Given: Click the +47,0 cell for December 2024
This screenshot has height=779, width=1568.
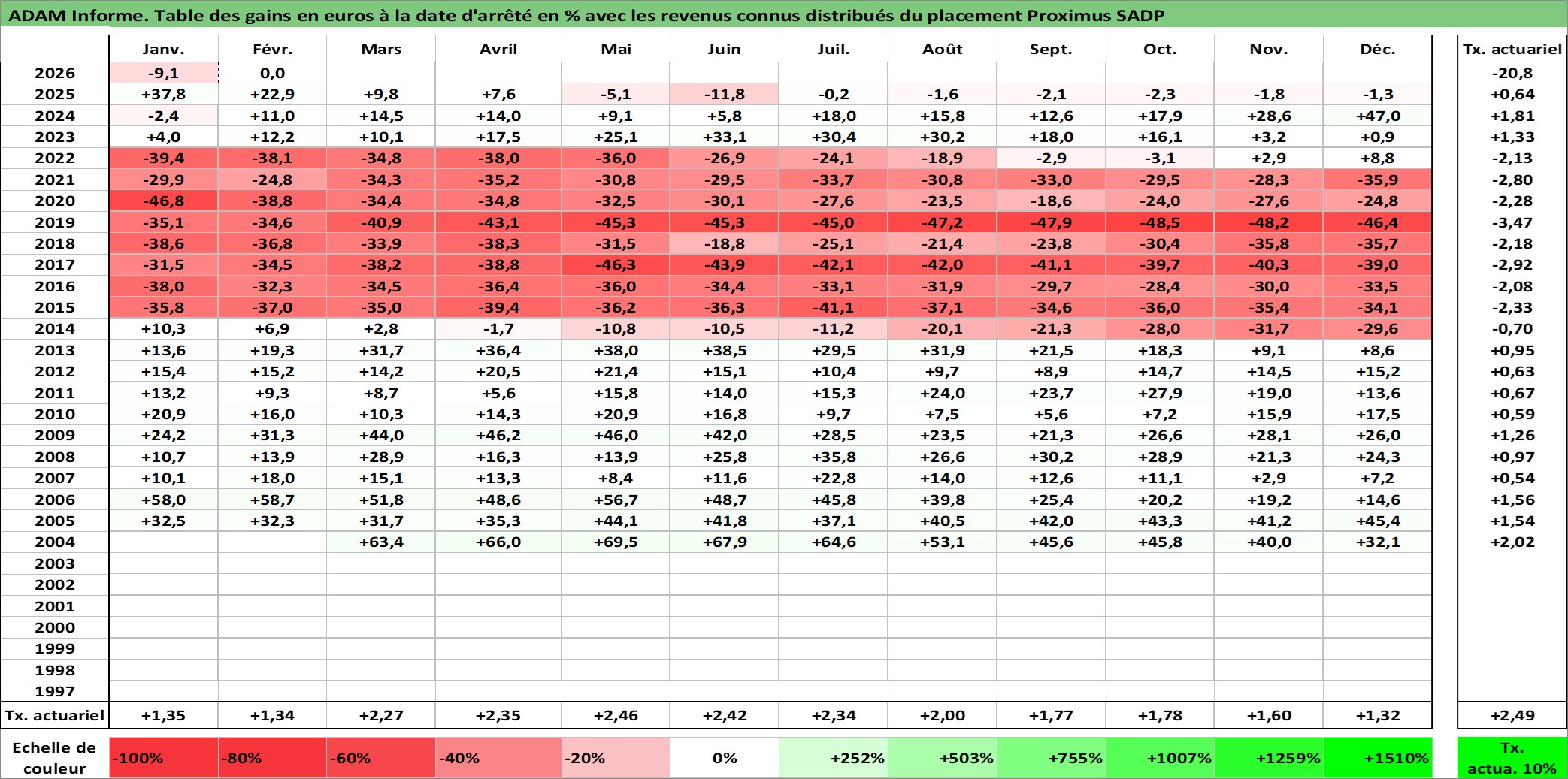Looking at the screenshot, I should [1378, 116].
